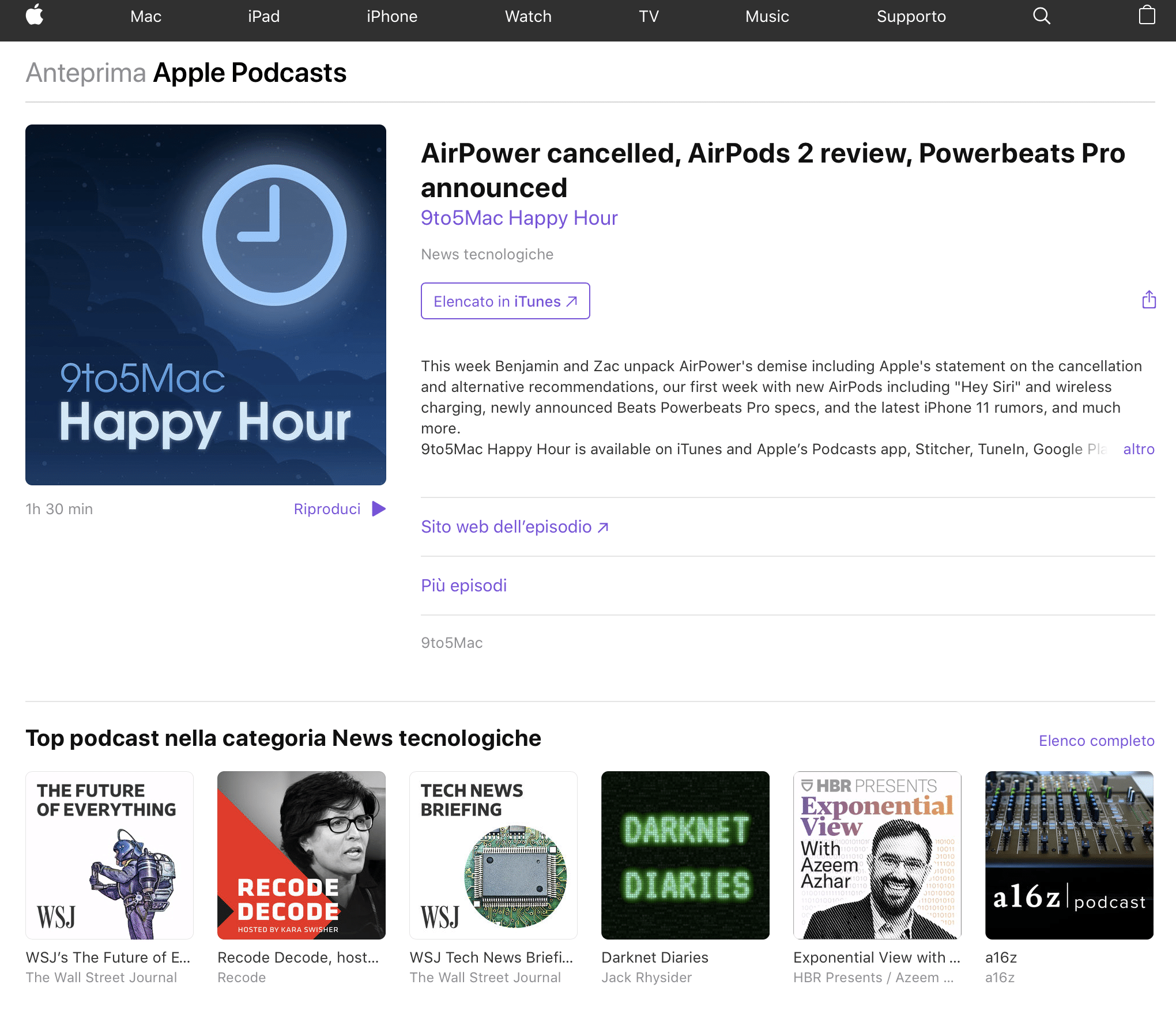Click the Anteprima Apple Podcasts heading
The image size is (1176, 1011).
click(x=186, y=73)
